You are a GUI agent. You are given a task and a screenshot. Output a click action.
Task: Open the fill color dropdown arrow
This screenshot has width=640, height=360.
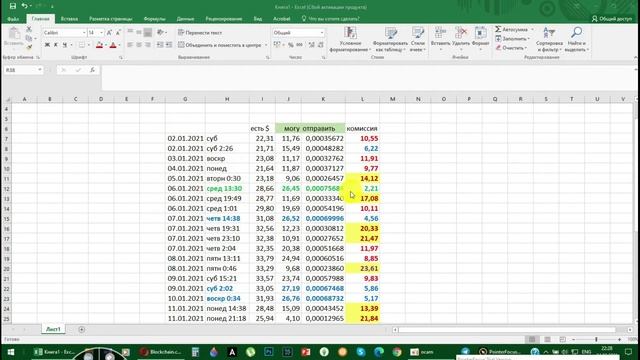(105, 45)
